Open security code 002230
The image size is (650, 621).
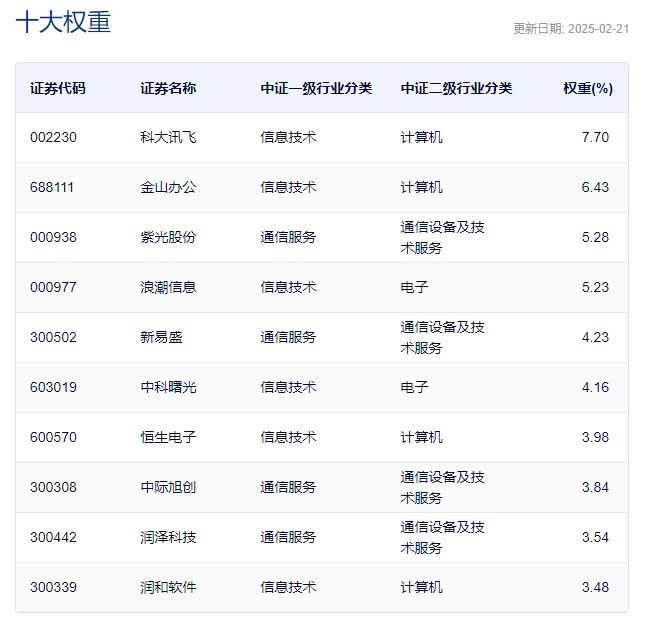[53, 137]
